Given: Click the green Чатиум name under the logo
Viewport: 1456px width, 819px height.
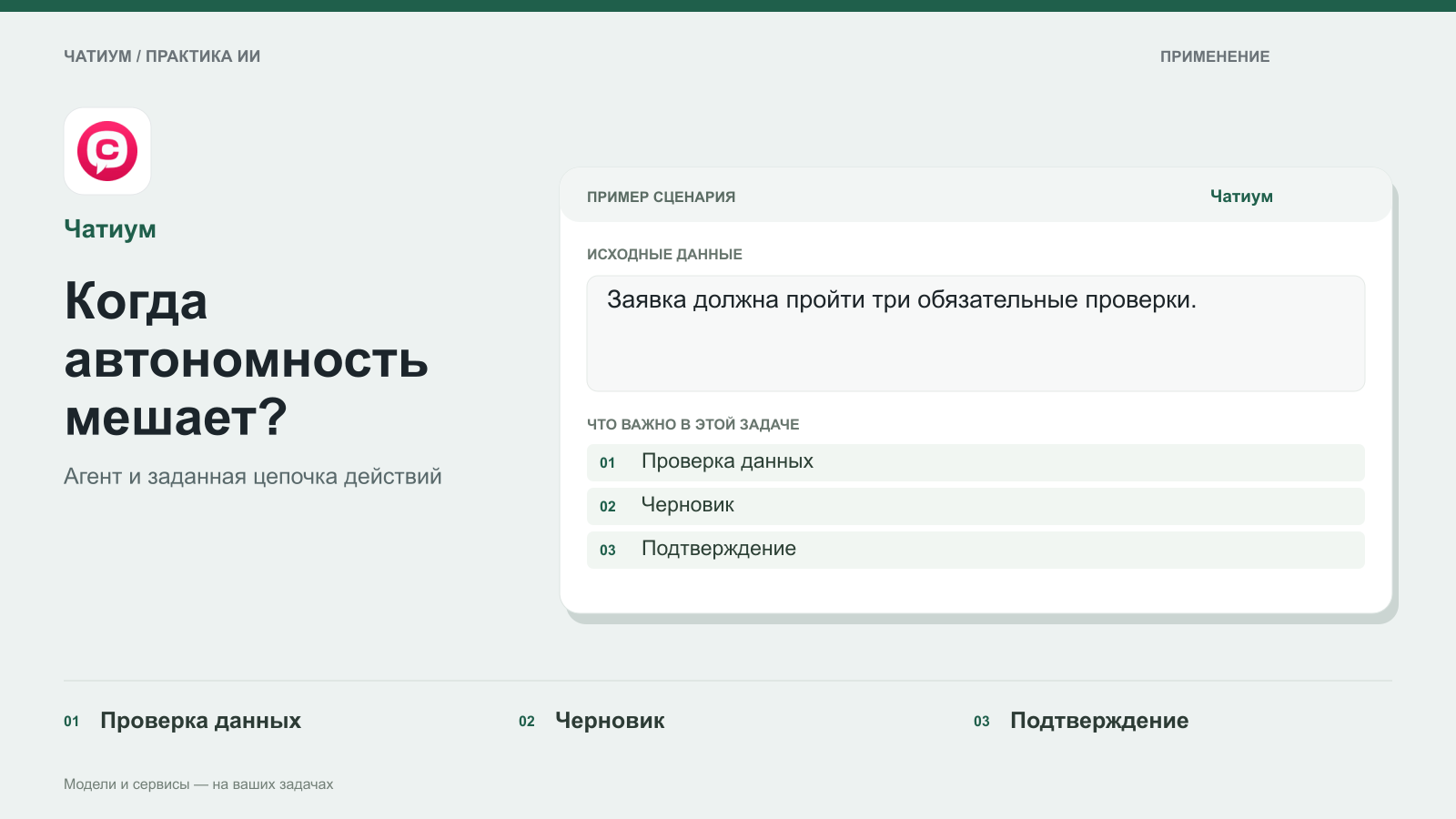Looking at the screenshot, I should pos(110,229).
